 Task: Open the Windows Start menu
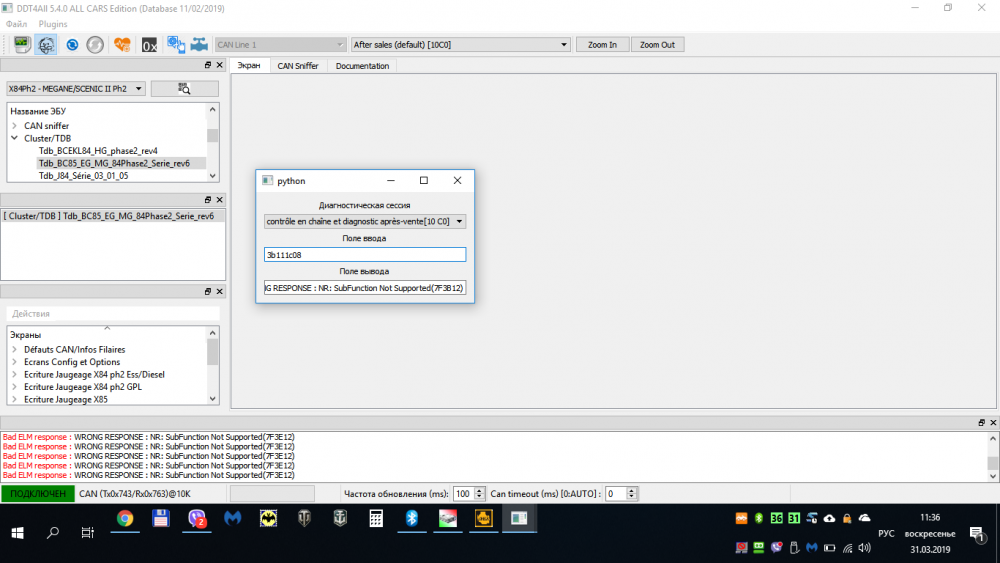click(17, 533)
